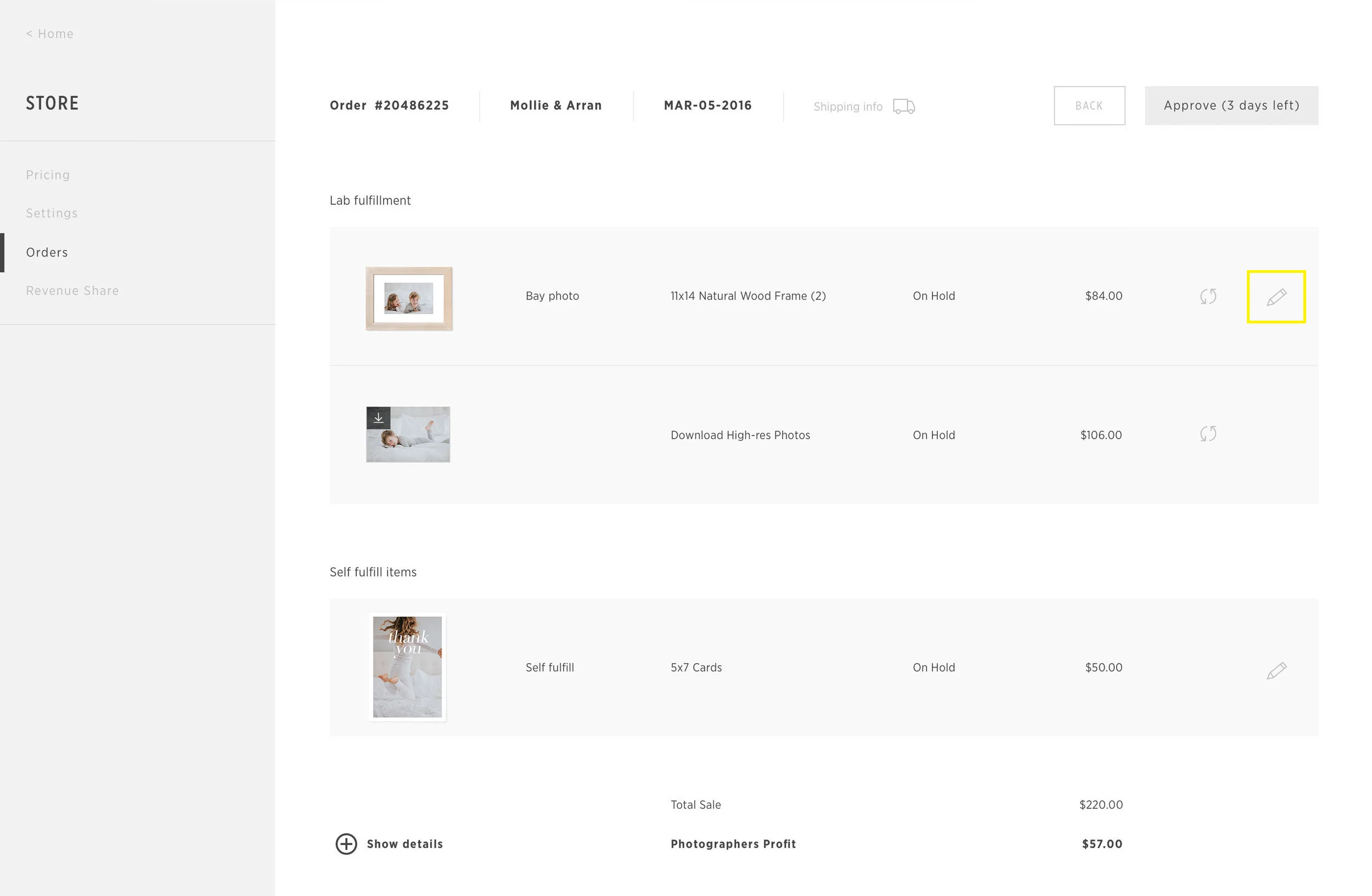Edit the 5x7 Cards self fulfill item

pos(1277,670)
